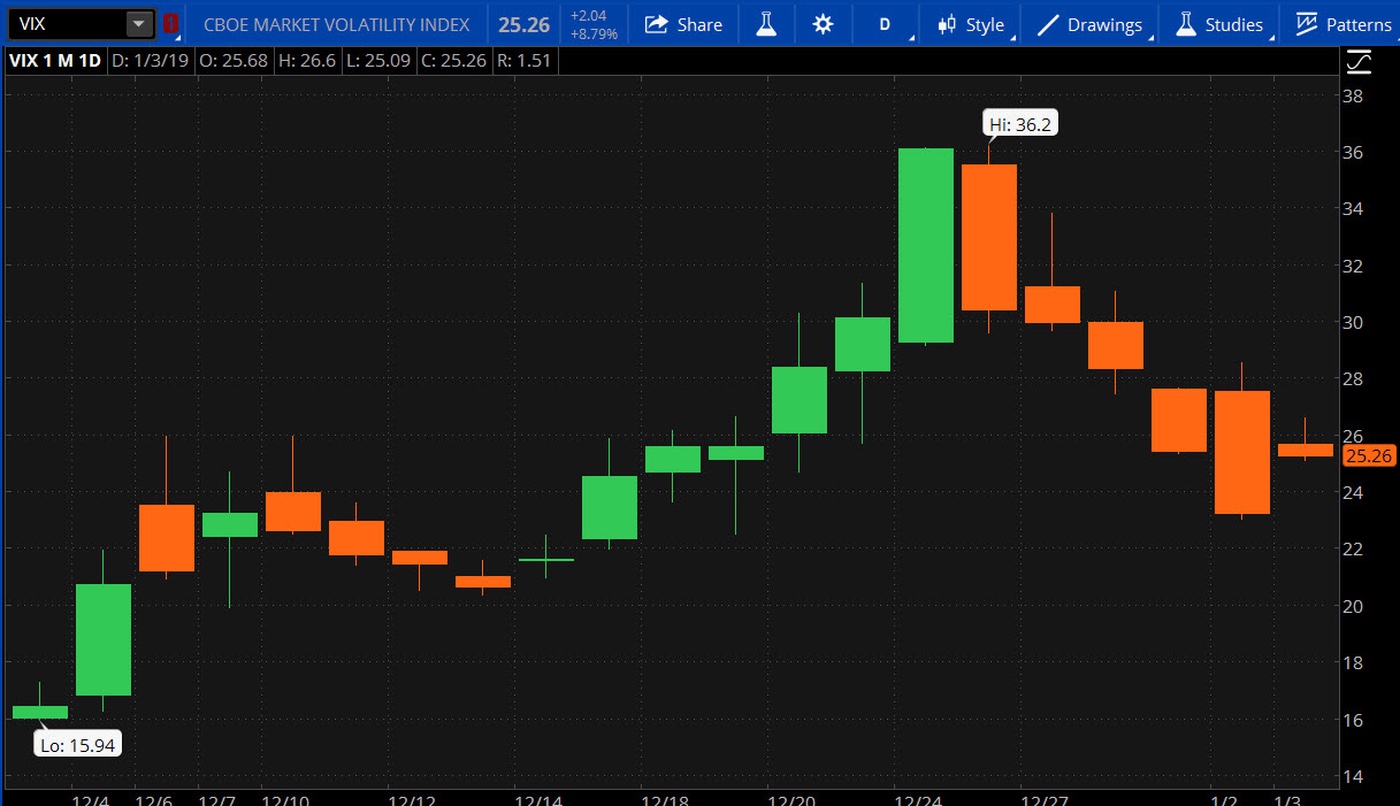Click the O: 25.68 open value

(x=233, y=60)
